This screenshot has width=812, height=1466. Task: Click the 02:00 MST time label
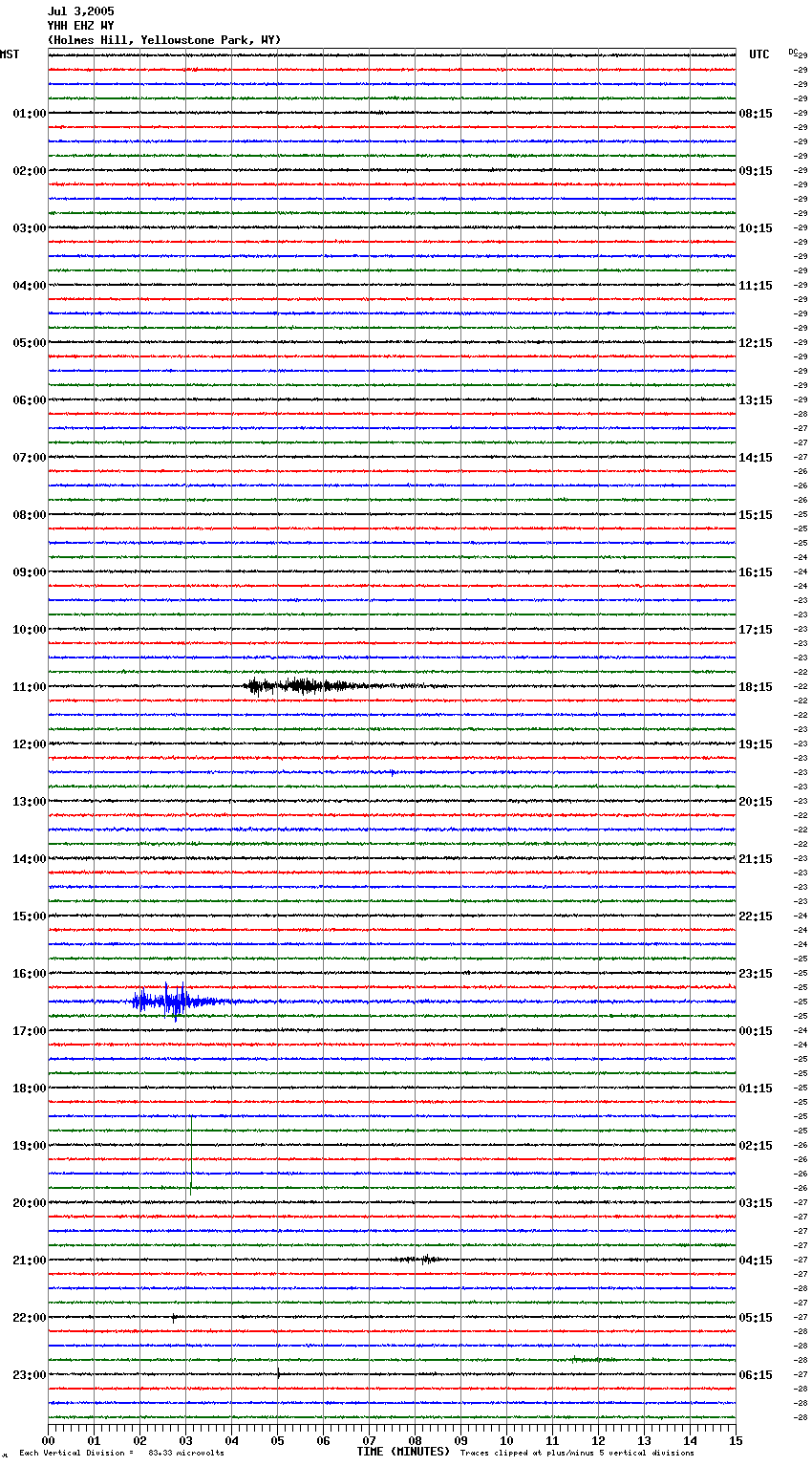(30, 171)
